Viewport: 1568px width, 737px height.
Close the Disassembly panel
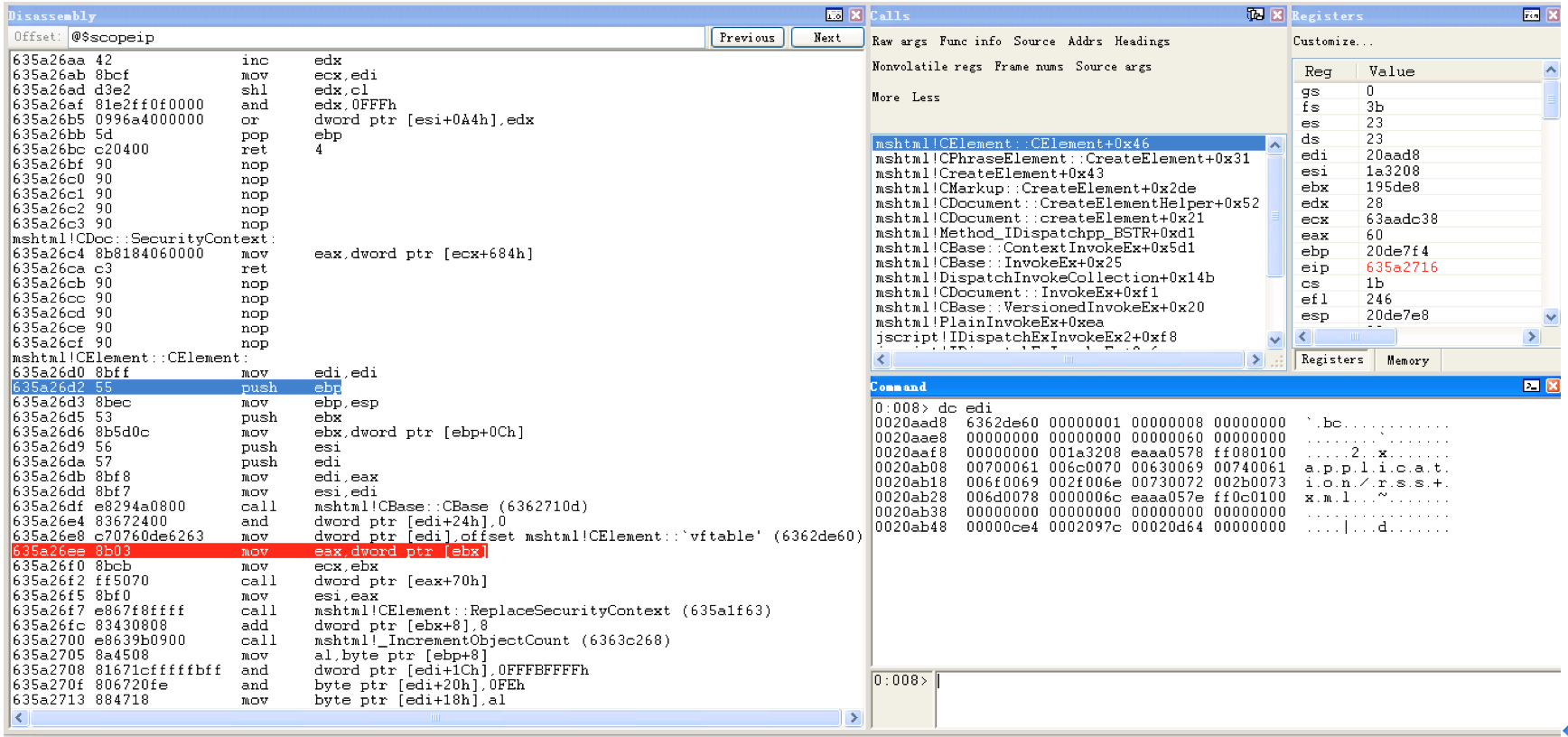(x=855, y=15)
